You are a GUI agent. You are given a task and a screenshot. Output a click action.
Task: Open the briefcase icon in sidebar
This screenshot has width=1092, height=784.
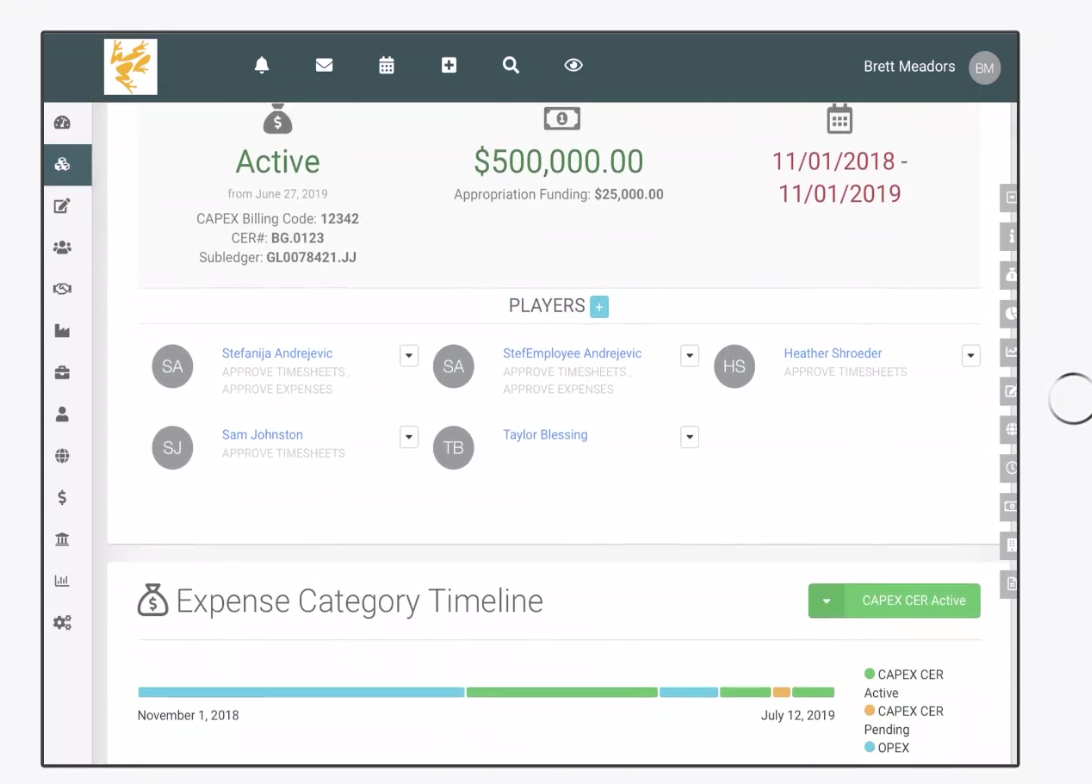click(62, 372)
